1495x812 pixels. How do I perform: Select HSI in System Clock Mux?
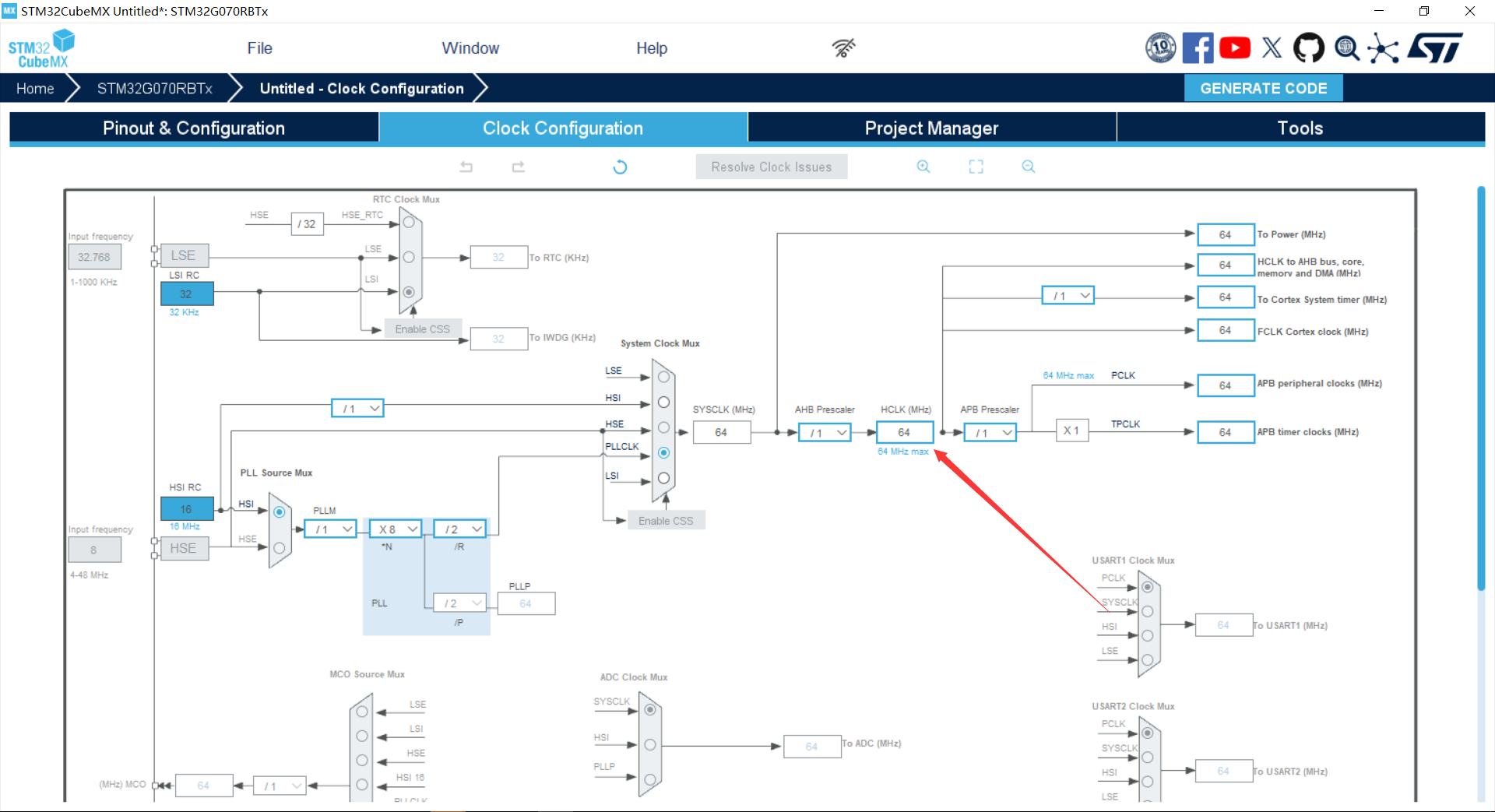[x=663, y=402]
